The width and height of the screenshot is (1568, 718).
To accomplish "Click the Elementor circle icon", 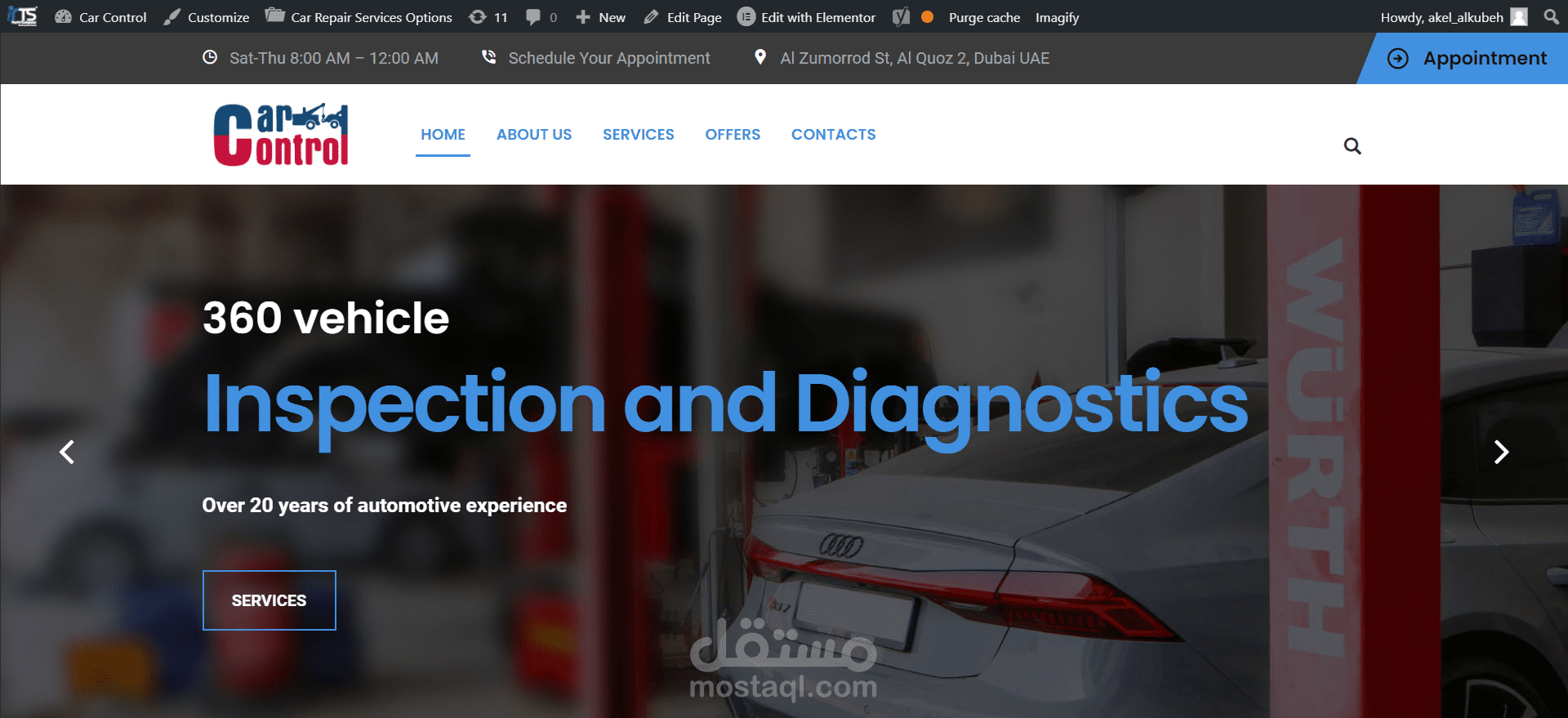I will (x=746, y=16).
